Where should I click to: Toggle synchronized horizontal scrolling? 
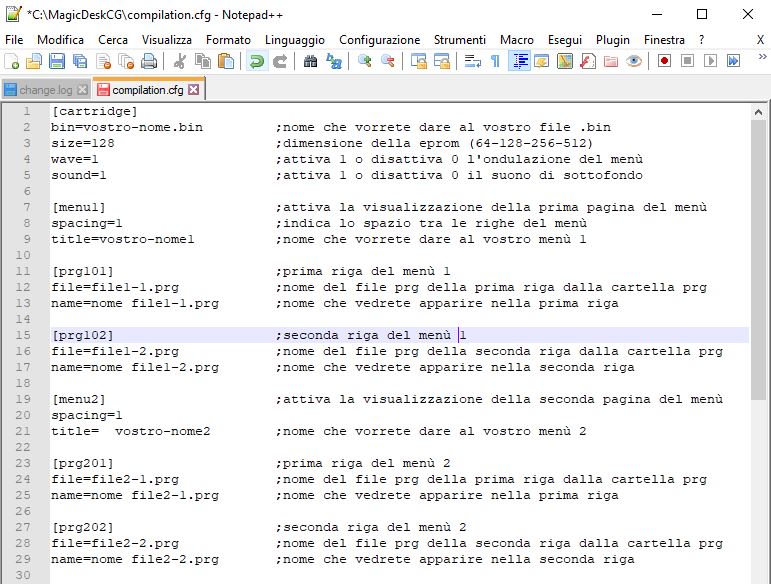[442, 61]
